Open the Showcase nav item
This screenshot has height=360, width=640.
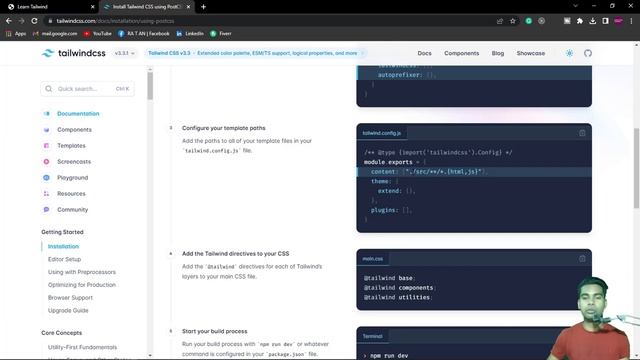[x=531, y=53]
